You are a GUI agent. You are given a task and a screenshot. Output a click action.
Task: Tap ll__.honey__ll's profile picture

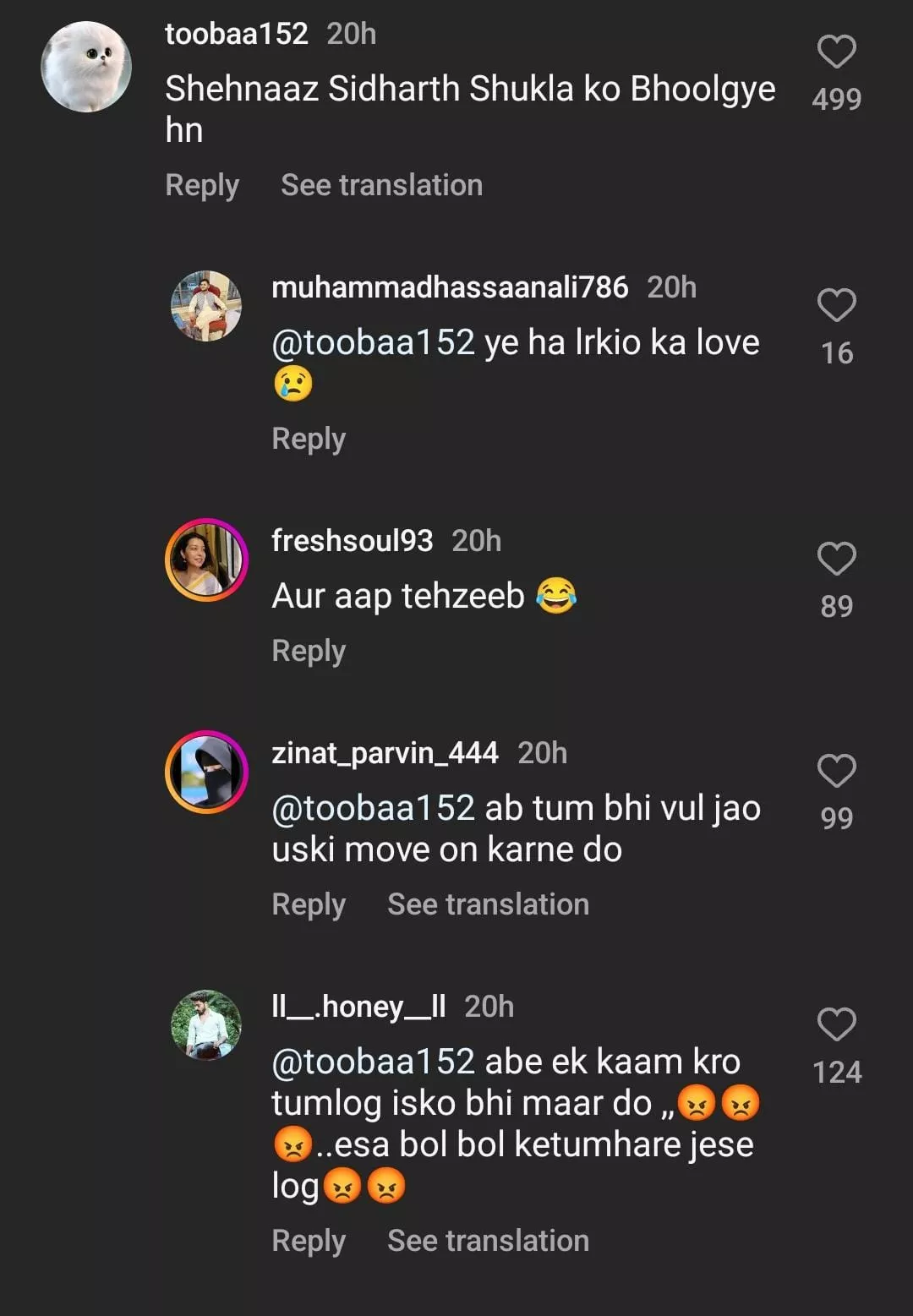pyautogui.click(x=206, y=1024)
